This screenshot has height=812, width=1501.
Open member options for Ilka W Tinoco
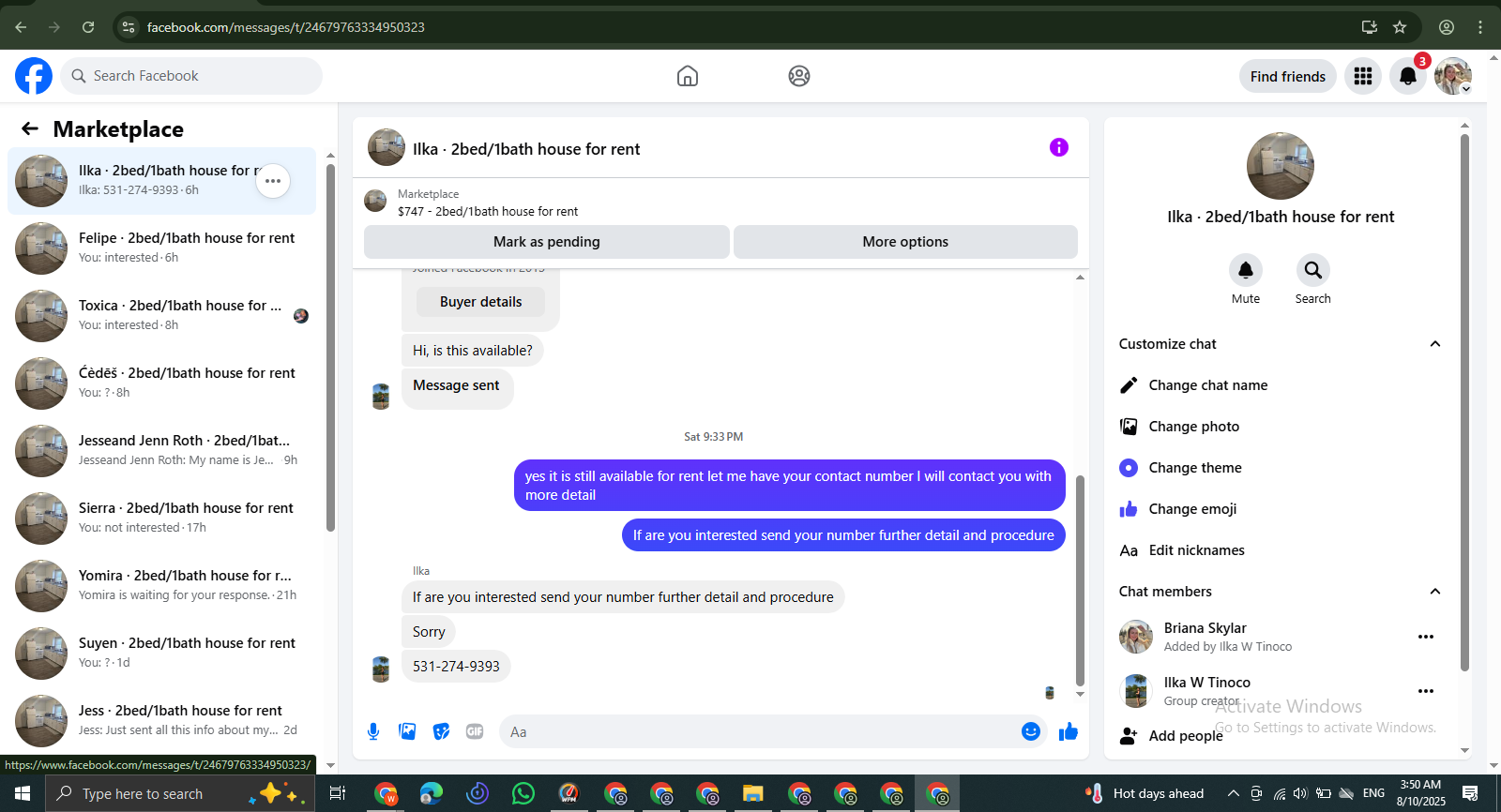pyautogui.click(x=1426, y=691)
